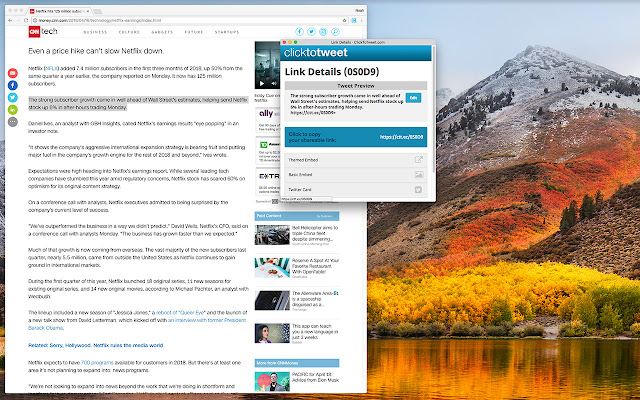Click the 700 programs link

coord(97,362)
